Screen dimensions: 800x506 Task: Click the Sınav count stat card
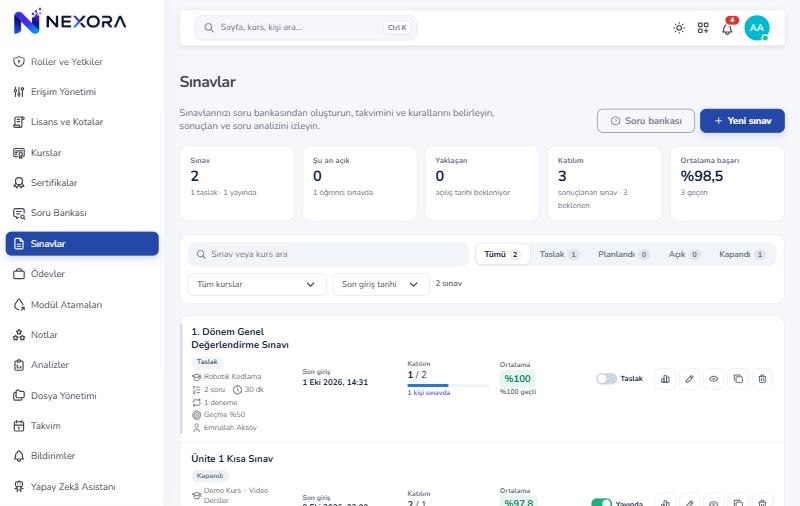coord(237,183)
